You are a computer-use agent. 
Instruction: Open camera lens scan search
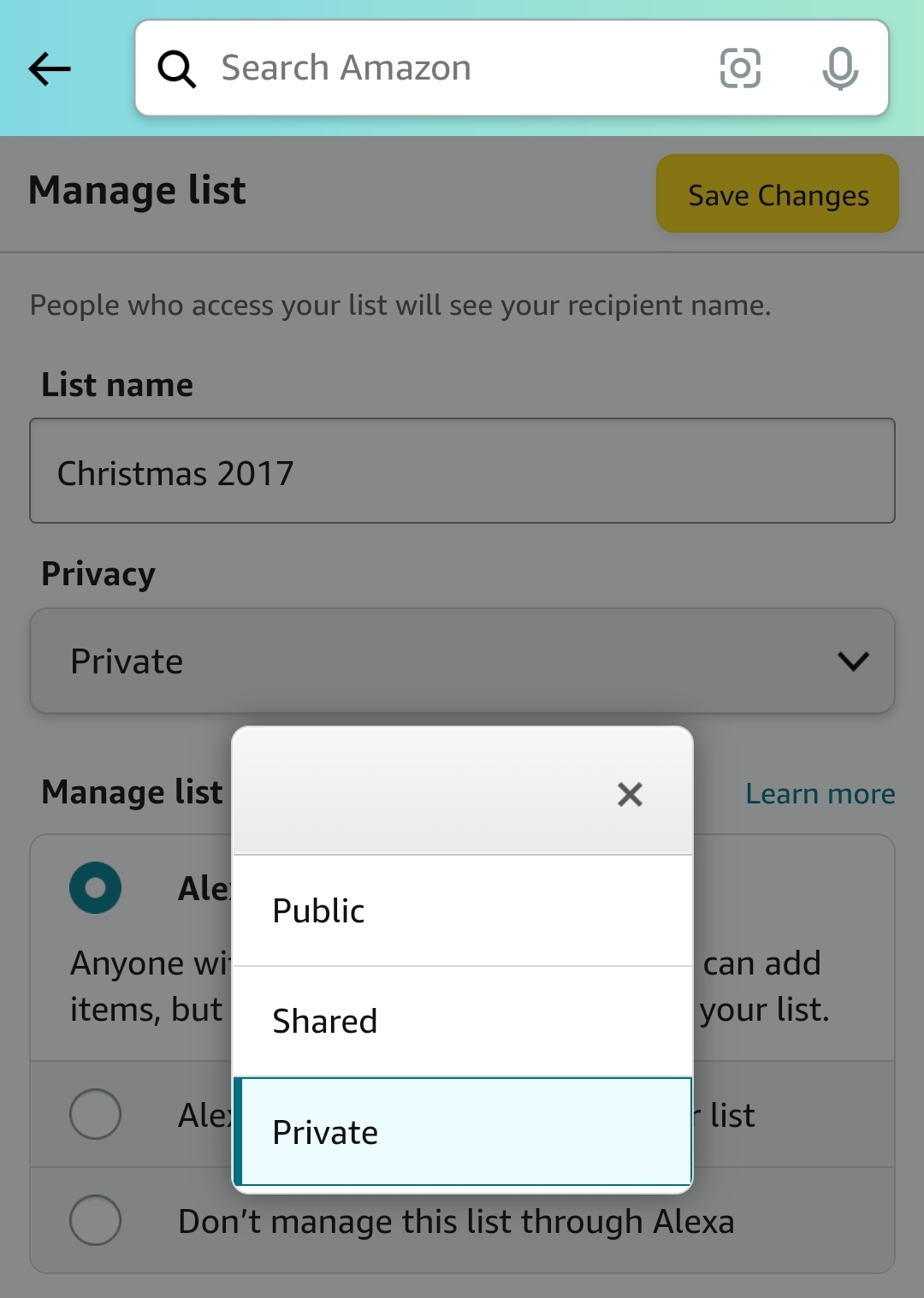[x=740, y=68]
